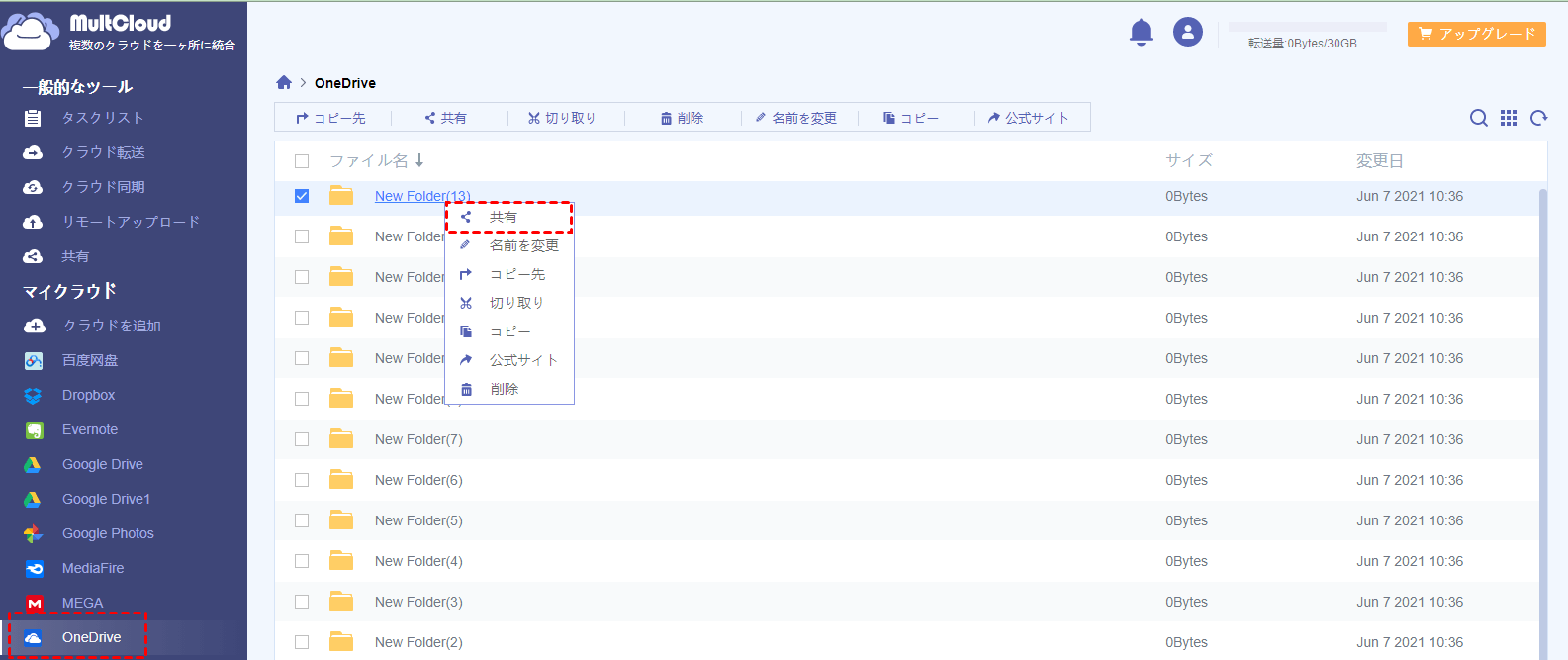Toggle the select-all checkbox in header
Image resolution: width=1568 pixels, height=660 pixels.
[x=302, y=161]
